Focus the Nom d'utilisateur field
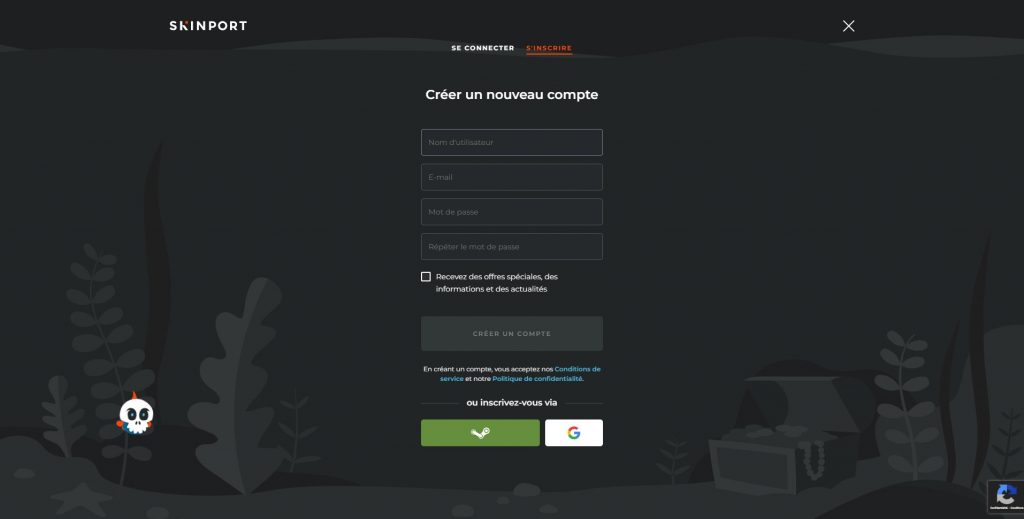 coord(511,142)
